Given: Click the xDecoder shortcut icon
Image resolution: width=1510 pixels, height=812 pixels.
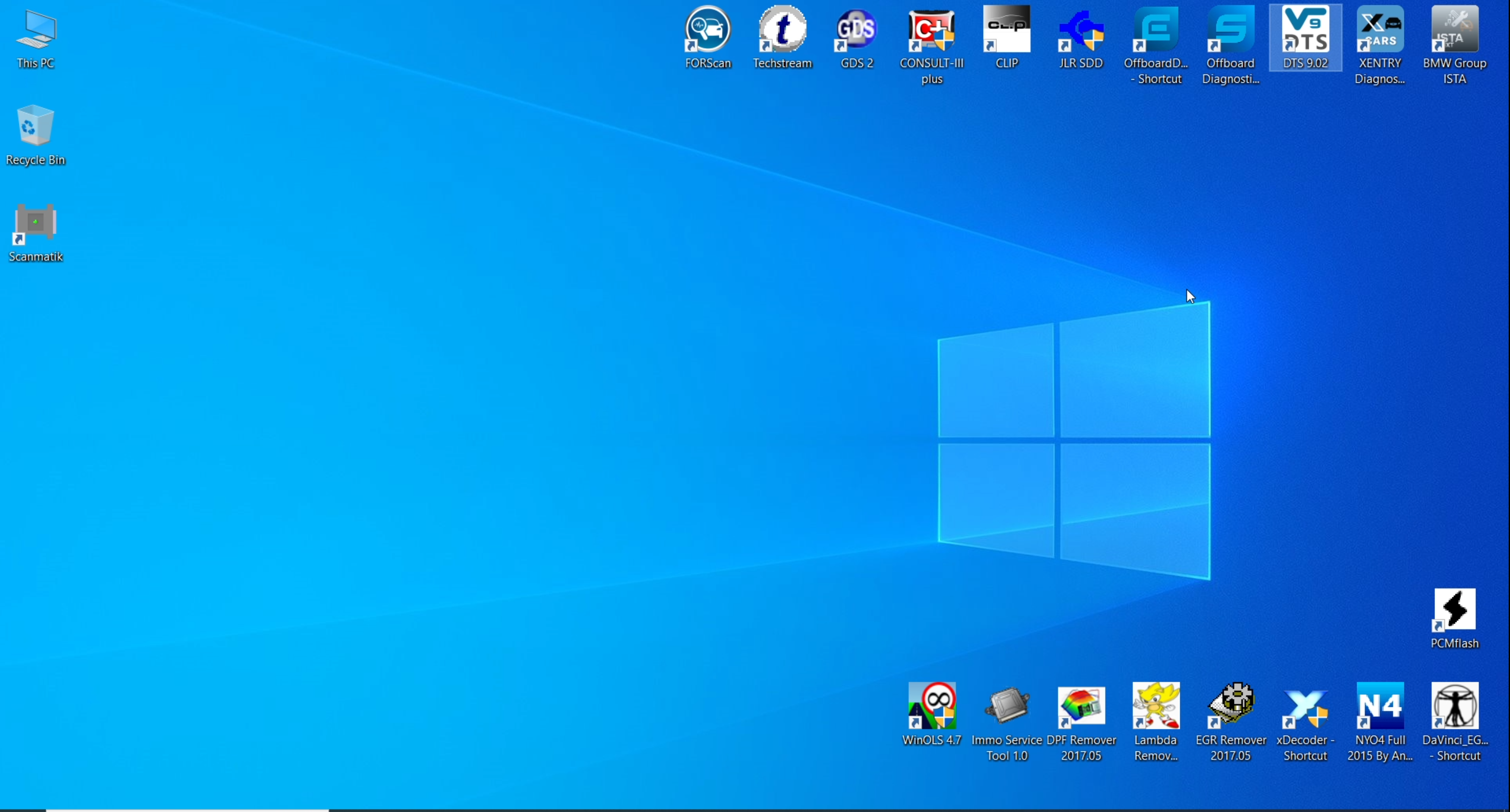Looking at the screenshot, I should pos(1306,706).
